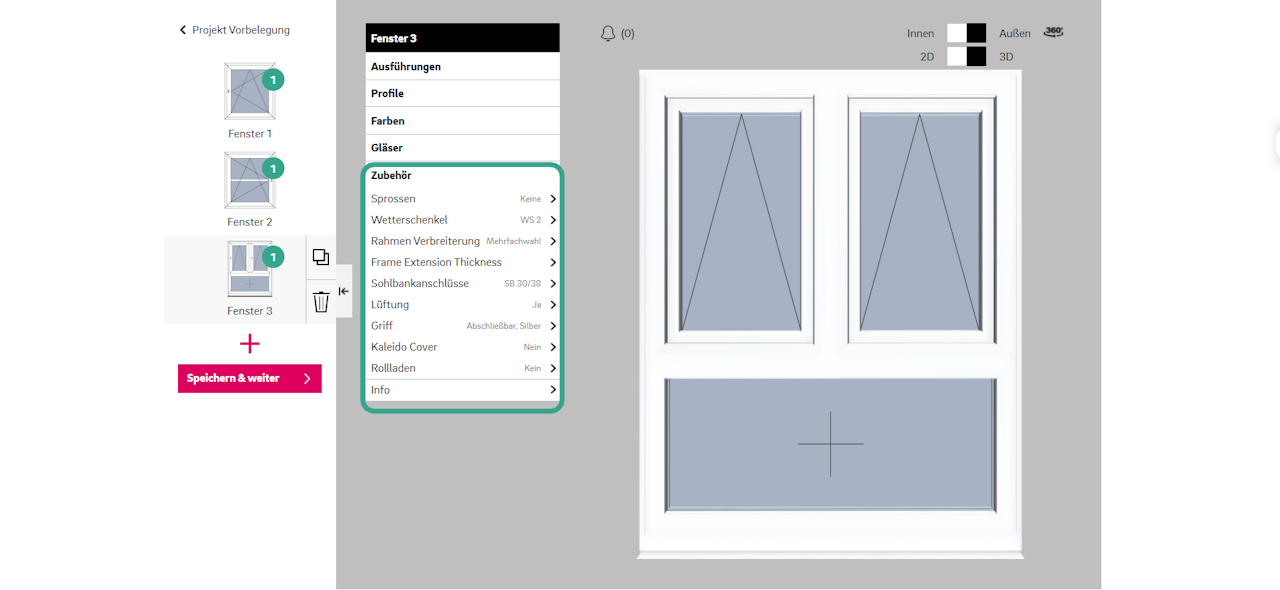Screen dimensions: 1280x590
Task: Select the Fenster 3 thumbnail
Action: coord(249,269)
